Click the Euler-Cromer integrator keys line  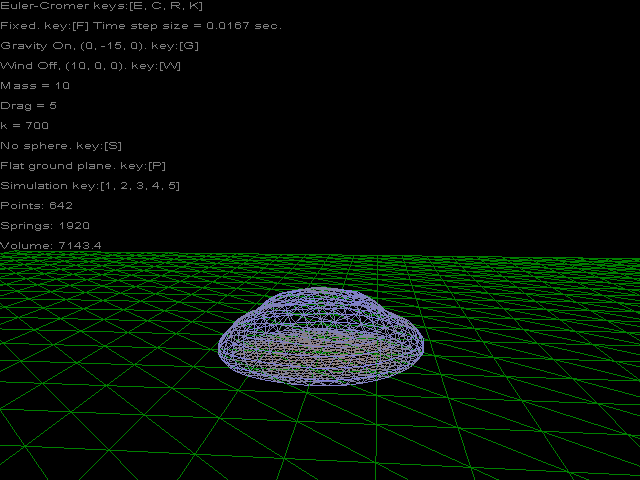point(102,6)
